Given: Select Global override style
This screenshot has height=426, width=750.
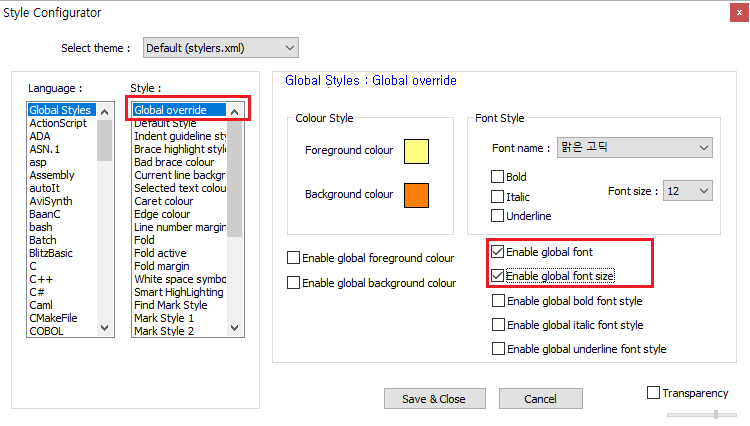Looking at the screenshot, I should coord(179,110).
